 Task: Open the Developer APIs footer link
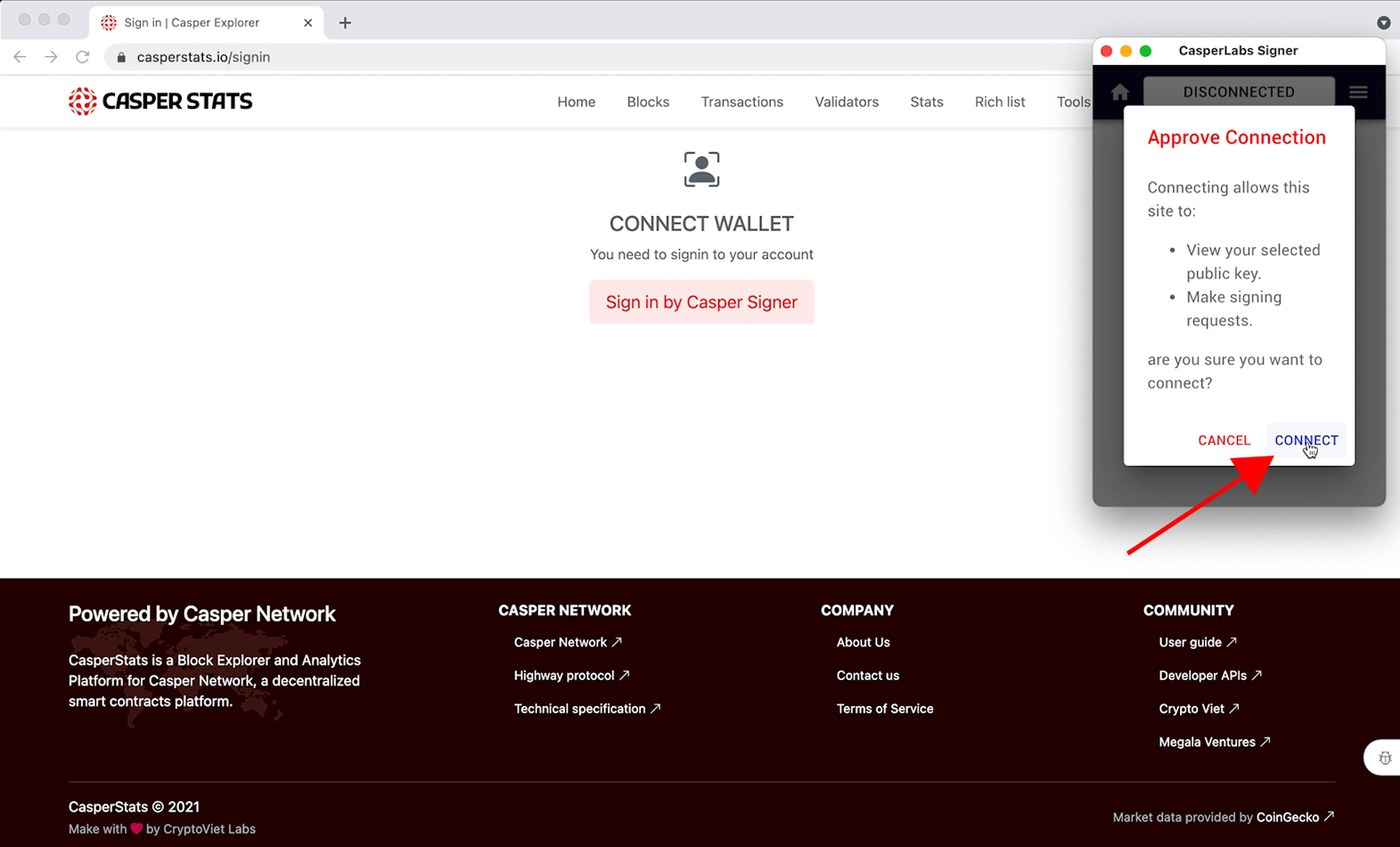1210,675
